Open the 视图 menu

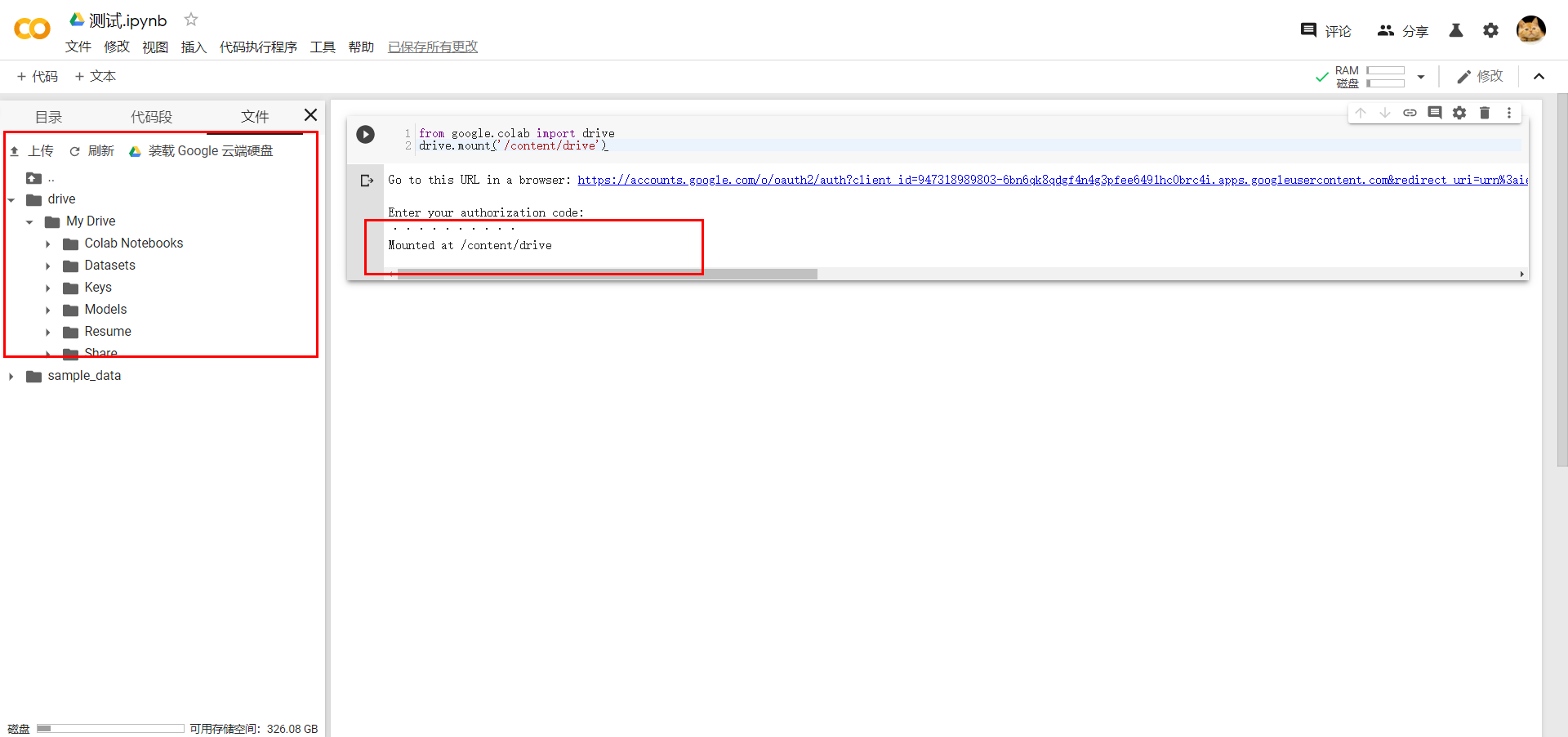pos(155,47)
